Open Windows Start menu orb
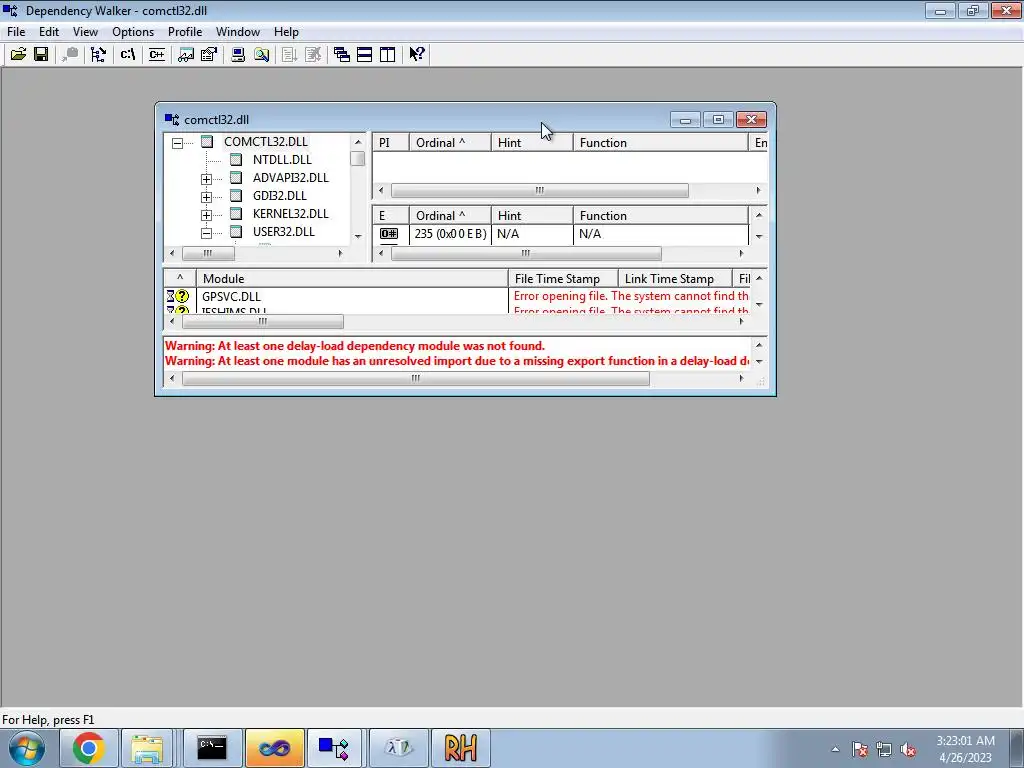The width and height of the screenshot is (1024, 768). pos(27,748)
